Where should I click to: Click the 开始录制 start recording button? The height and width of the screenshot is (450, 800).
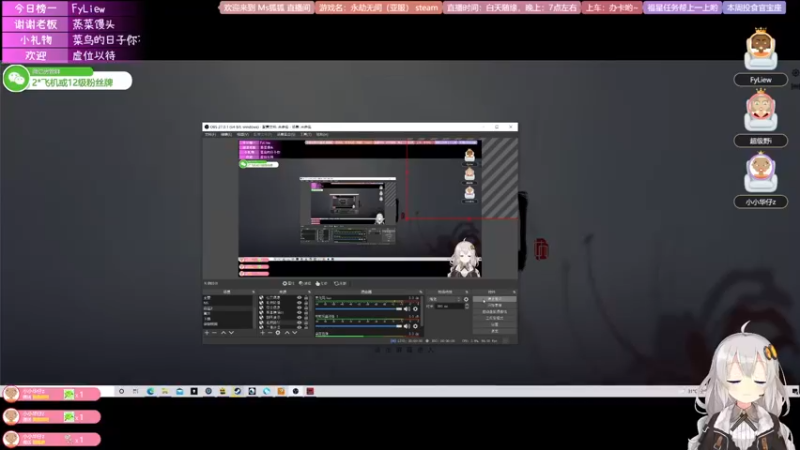[494, 305]
